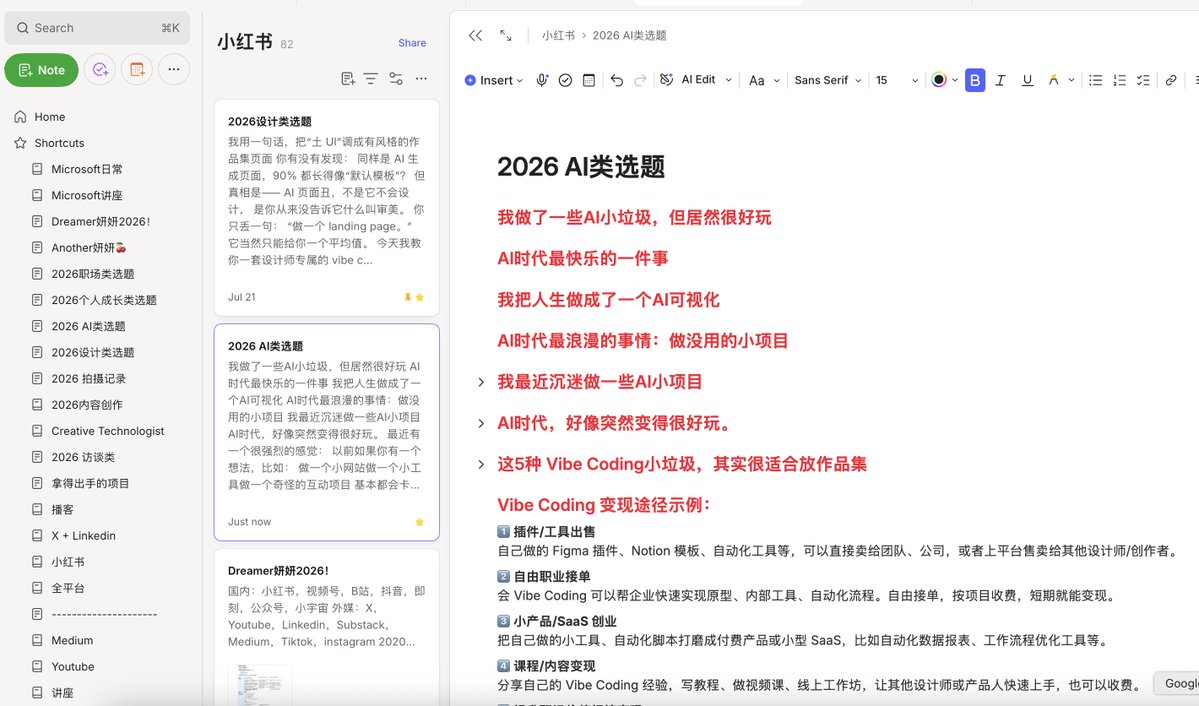Viewport: 1199px width, 706px height.
Task: Toggle bold formatting button
Action: [x=975, y=80]
